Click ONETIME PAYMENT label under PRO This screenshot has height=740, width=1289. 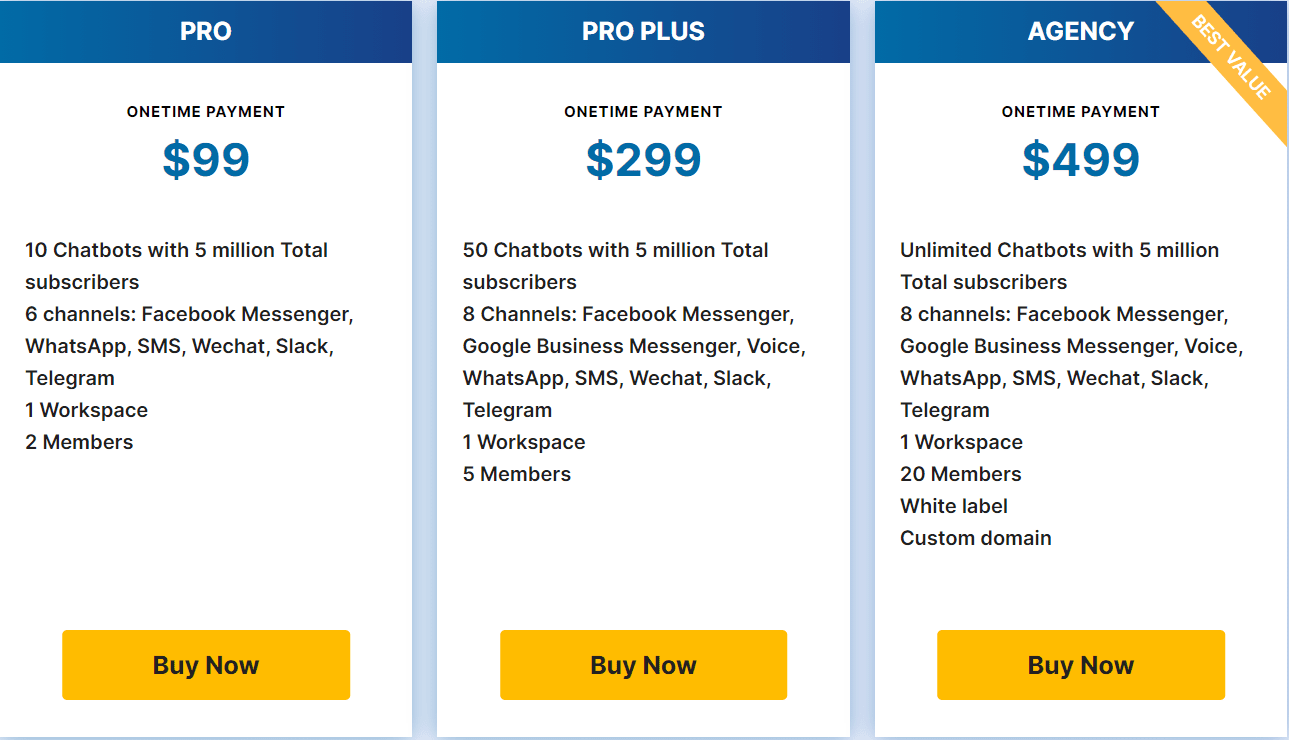pos(205,112)
